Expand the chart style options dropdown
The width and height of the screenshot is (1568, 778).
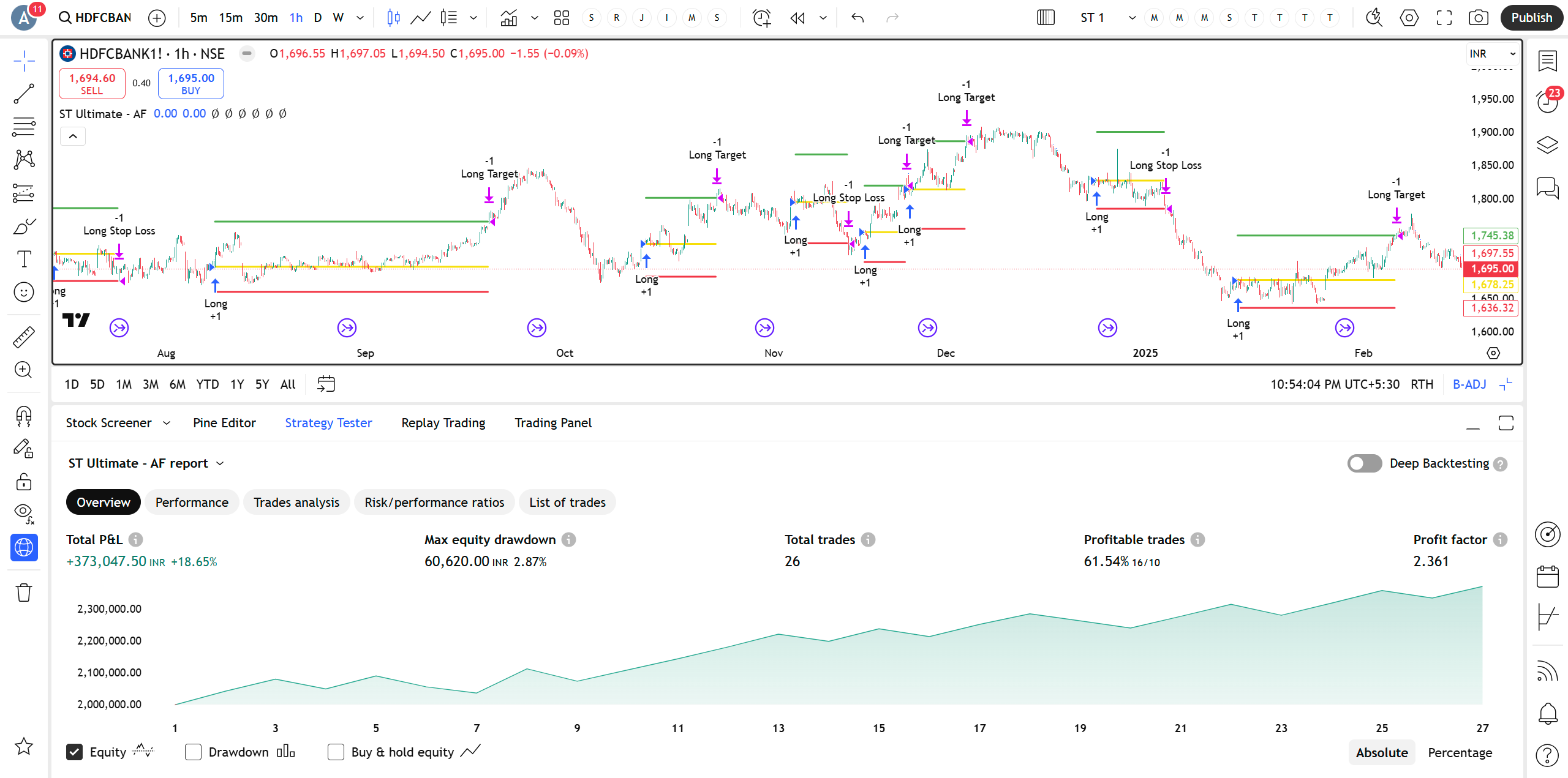(473, 18)
